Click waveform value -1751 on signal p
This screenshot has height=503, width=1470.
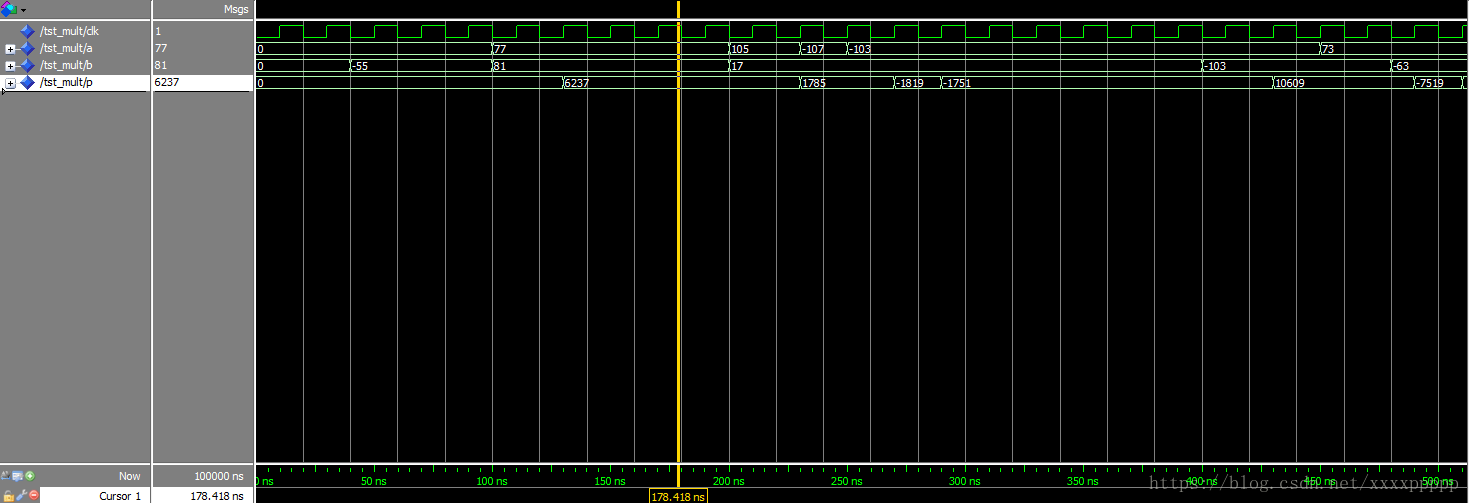coord(957,83)
